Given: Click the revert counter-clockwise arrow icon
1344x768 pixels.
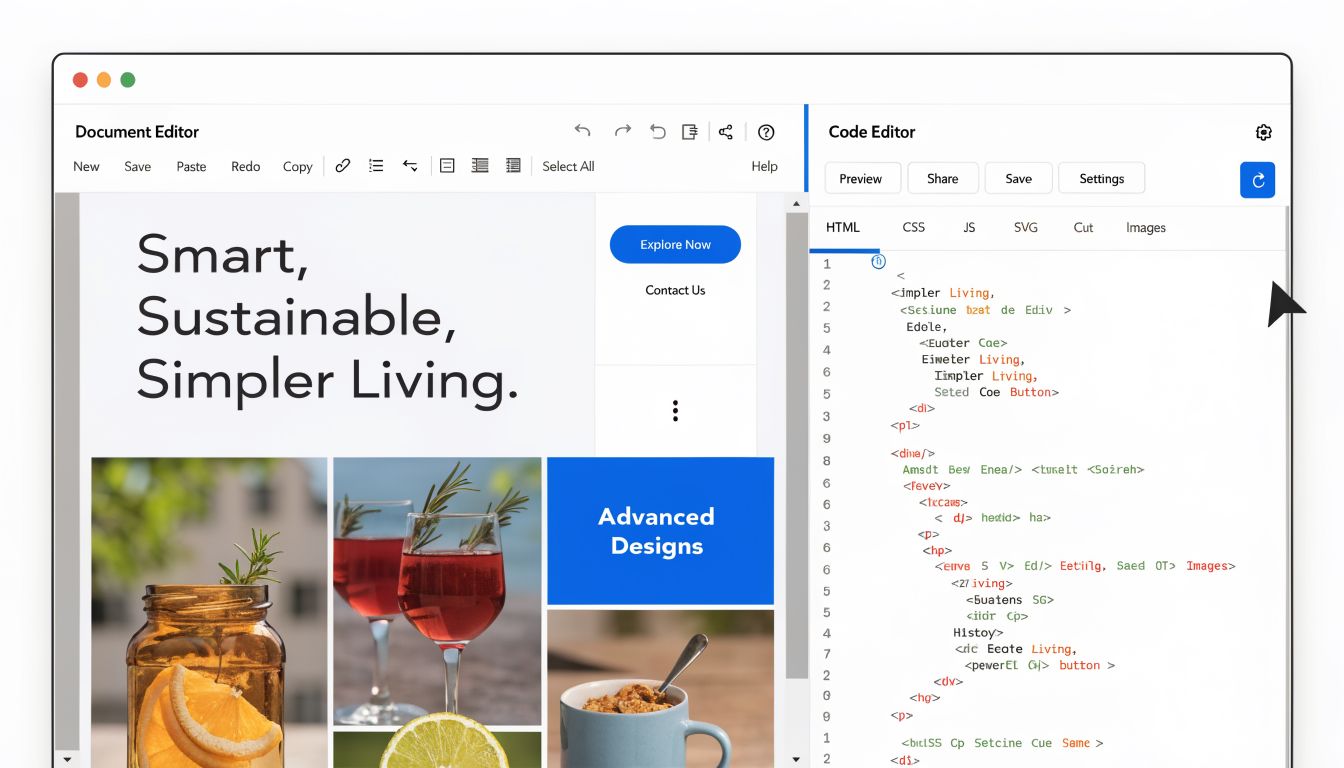Looking at the screenshot, I should (x=657, y=131).
